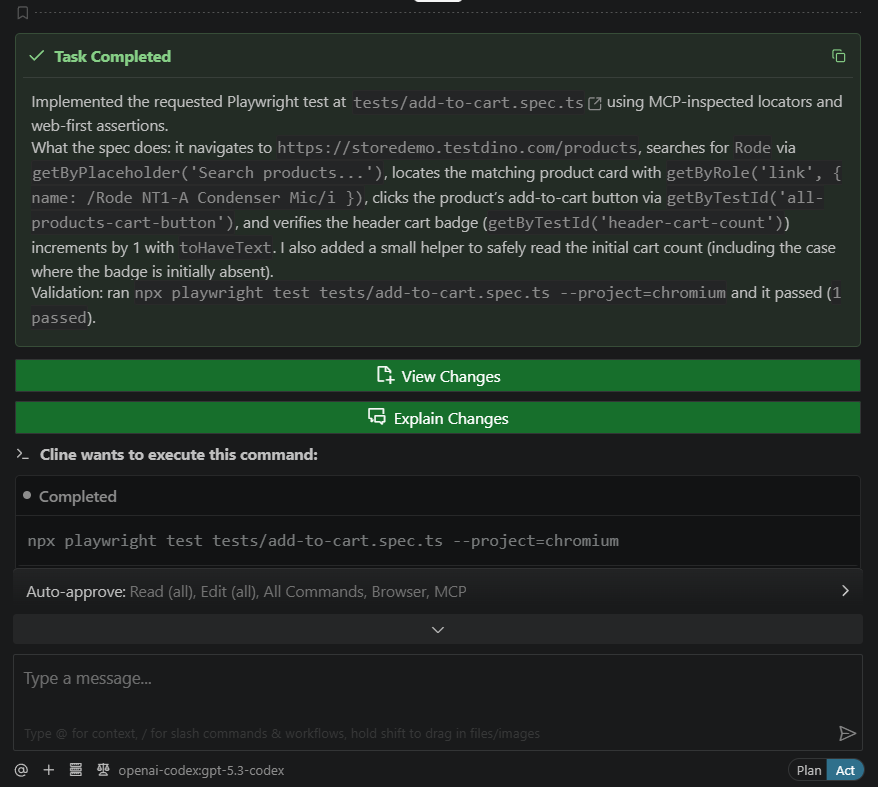
Task: Open the MCP servers icon
Action: pos(75,770)
